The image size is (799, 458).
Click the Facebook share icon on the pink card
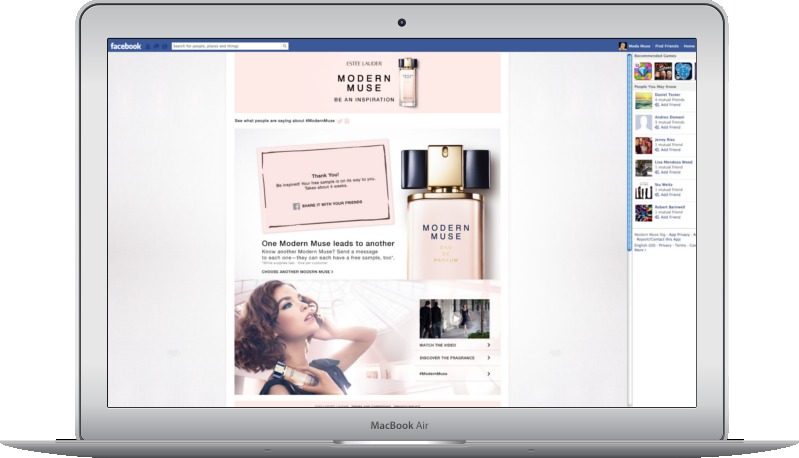(x=296, y=206)
